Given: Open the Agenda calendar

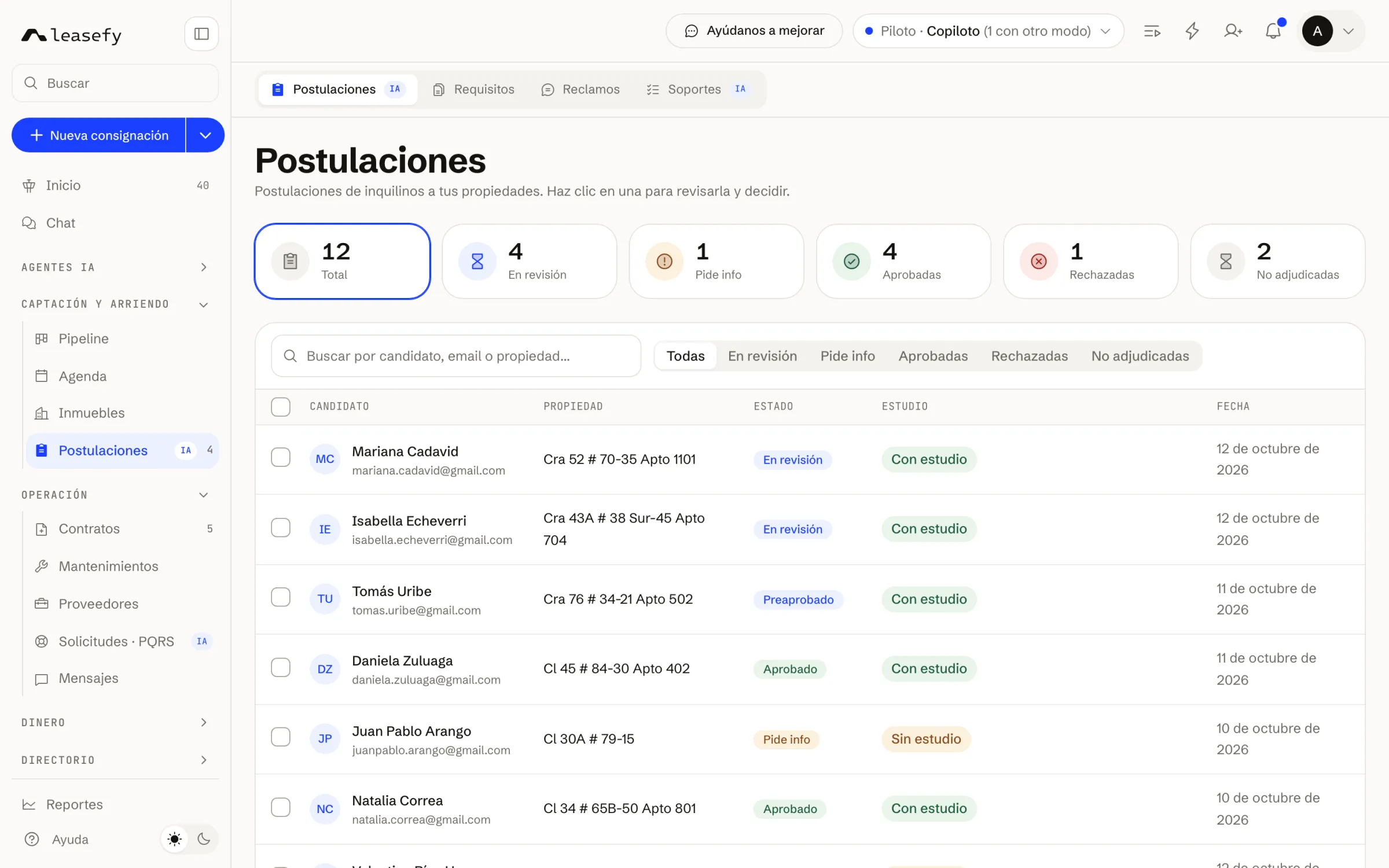Looking at the screenshot, I should 122,376.
